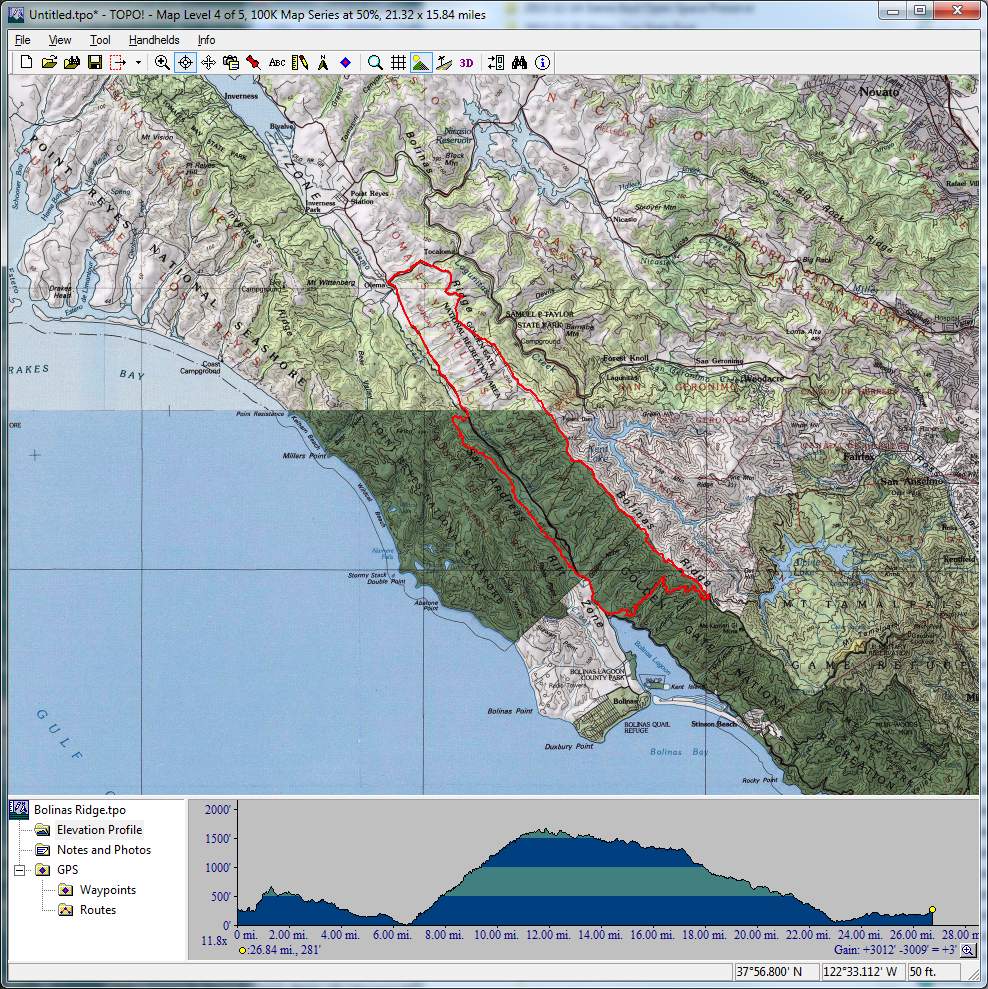
Task: Select the Zoom magnifier tool in toolbar
Action: coord(162,62)
